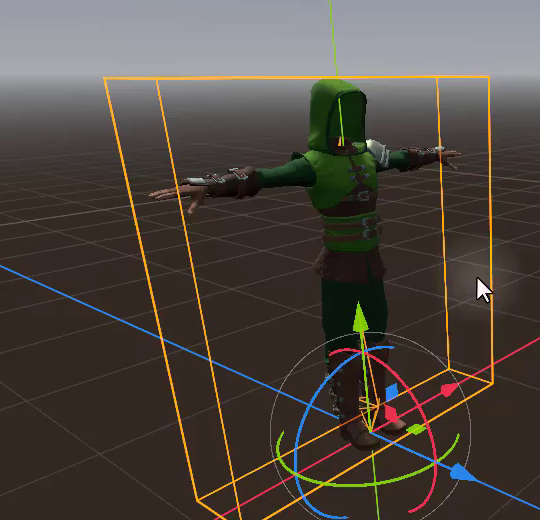The image size is (540, 520).
Task: Select the red square plane handle
Action: coord(391,414)
